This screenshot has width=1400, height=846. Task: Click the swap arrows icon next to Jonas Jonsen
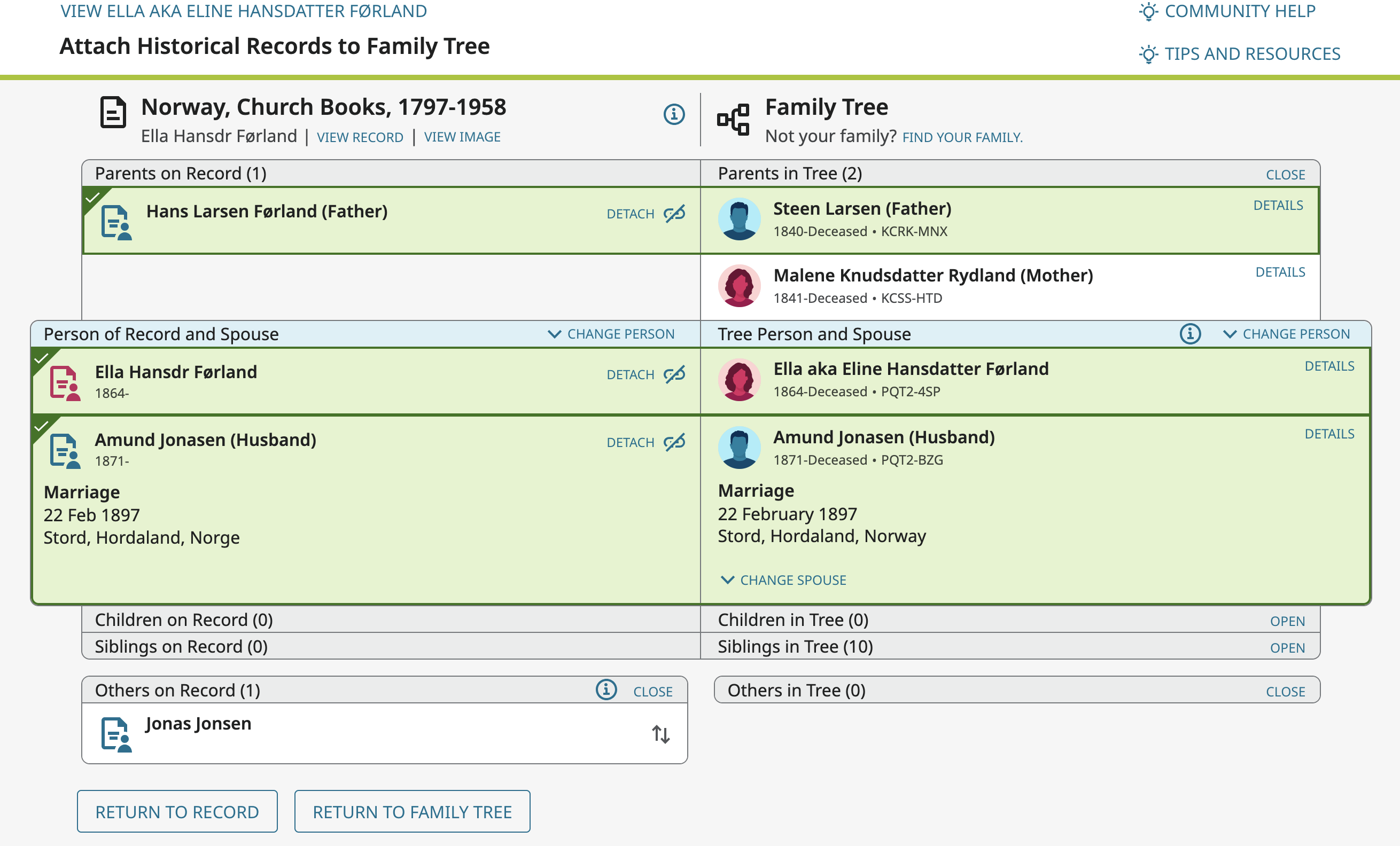click(660, 734)
